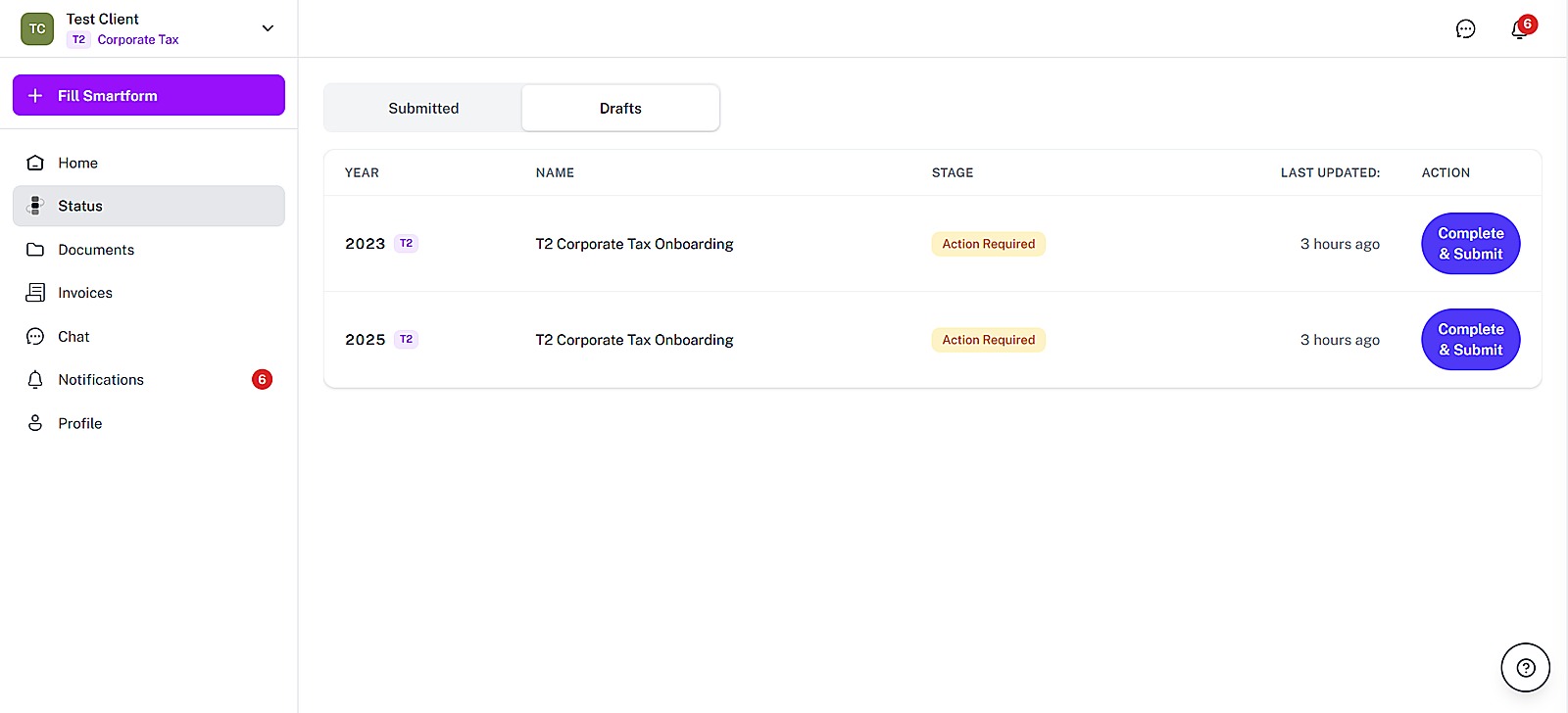Viewport: 1568px width, 713px height.
Task: Open the 2025 T2 Corporate Tax Onboarding row name
Action: [x=634, y=340]
